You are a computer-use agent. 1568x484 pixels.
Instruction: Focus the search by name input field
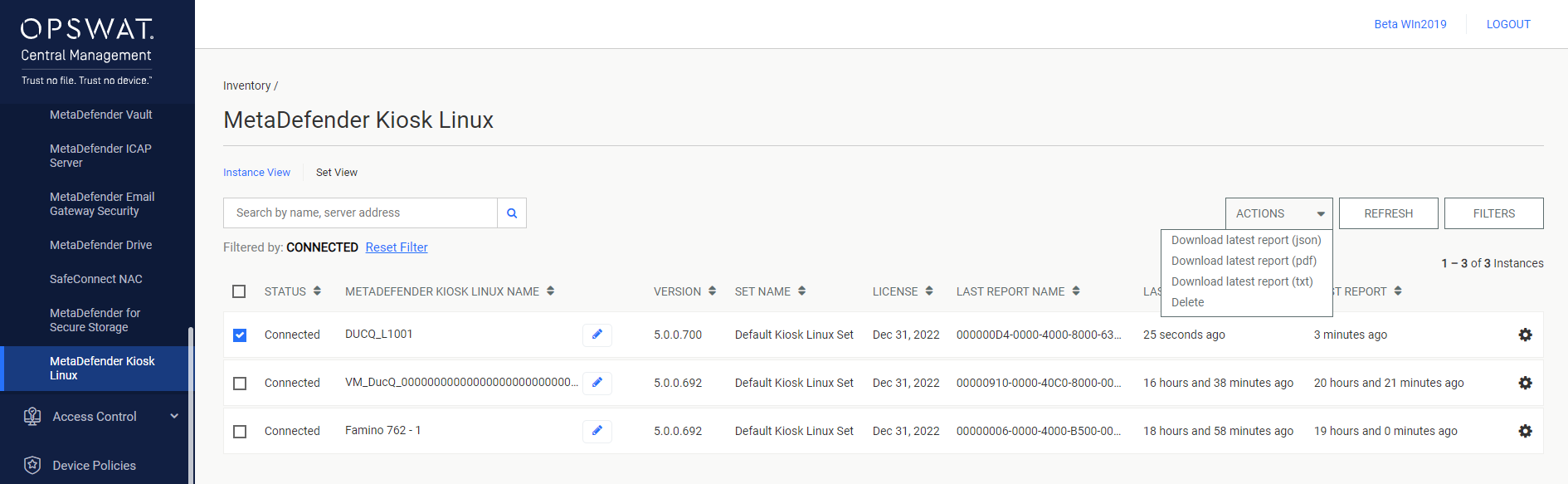360,213
